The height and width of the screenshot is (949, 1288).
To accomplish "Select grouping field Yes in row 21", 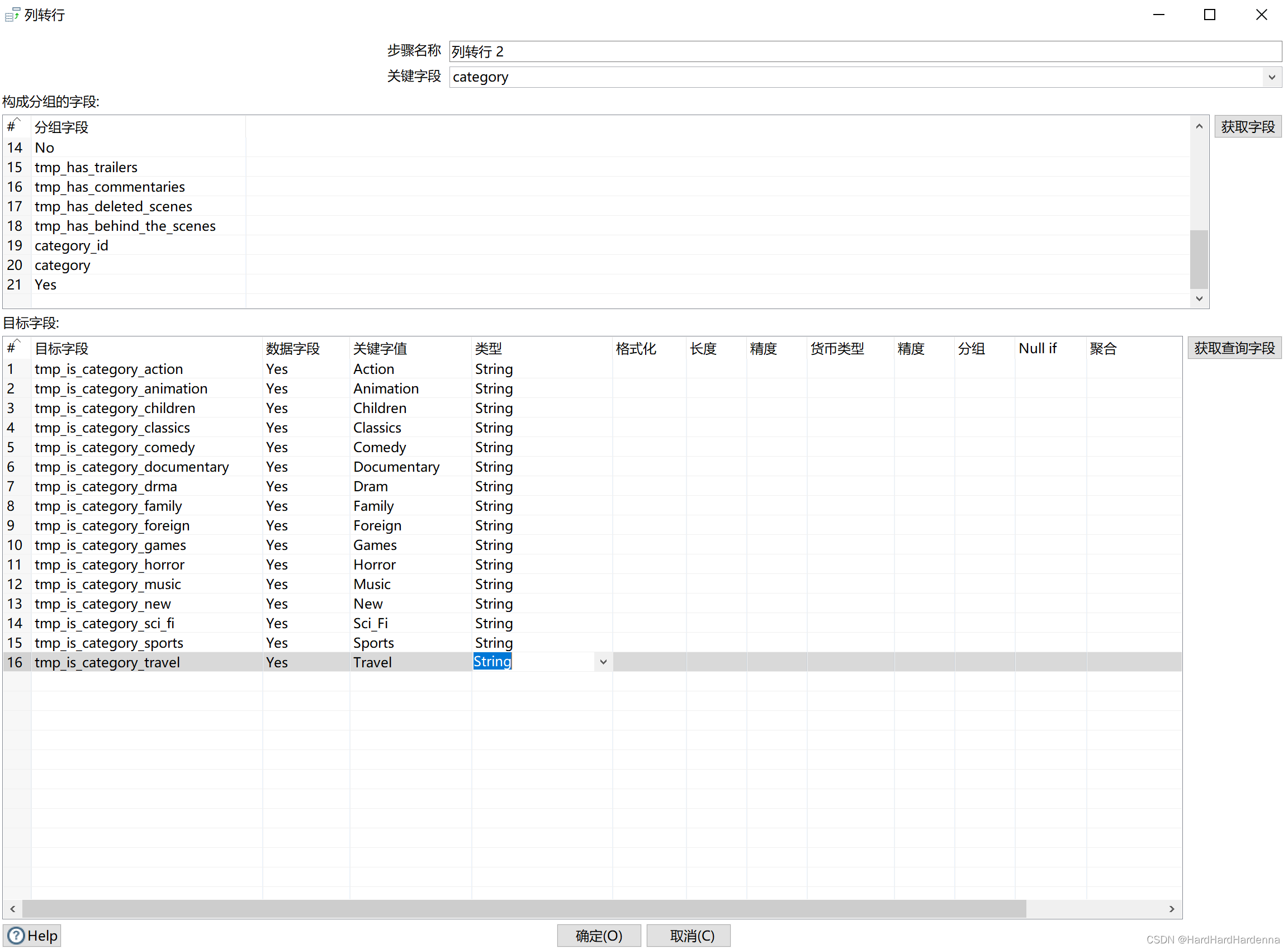I will [x=45, y=284].
